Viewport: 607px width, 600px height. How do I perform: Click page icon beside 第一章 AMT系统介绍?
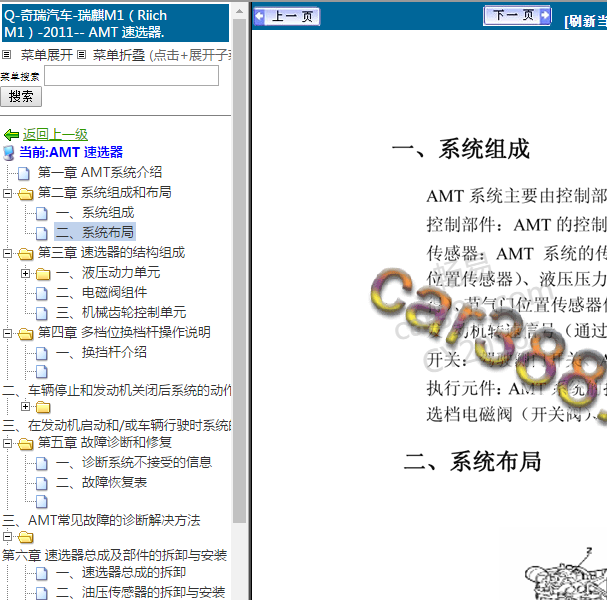(x=24, y=173)
